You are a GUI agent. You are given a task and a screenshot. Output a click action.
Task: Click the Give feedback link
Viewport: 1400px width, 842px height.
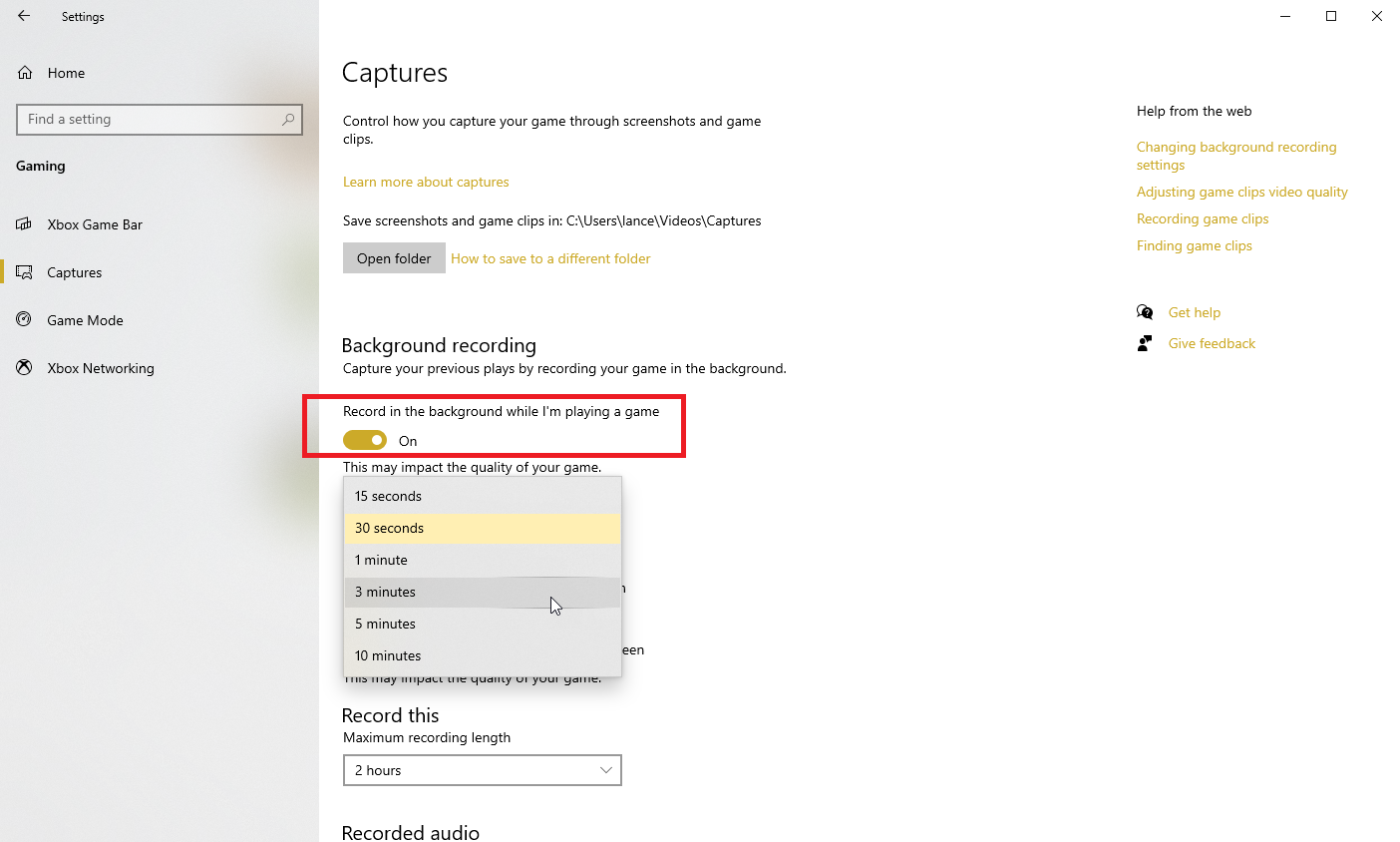pyautogui.click(x=1212, y=343)
